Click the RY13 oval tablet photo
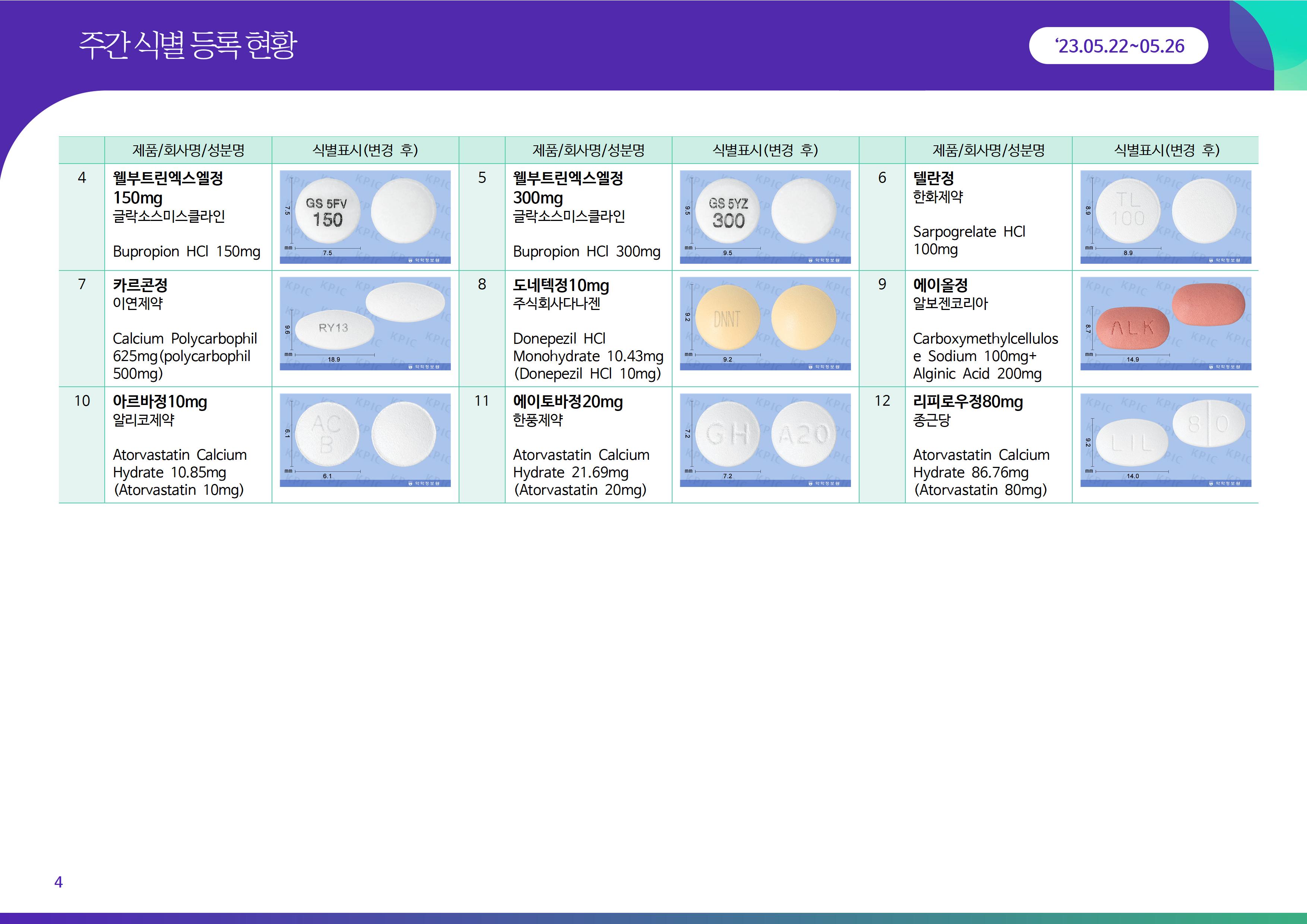The width and height of the screenshot is (1307, 924). click(x=365, y=323)
